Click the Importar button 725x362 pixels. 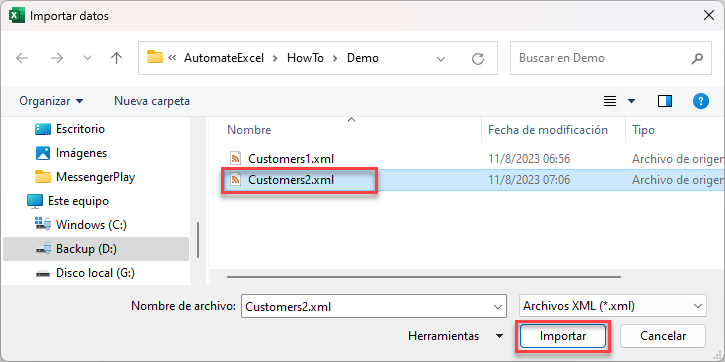(563, 336)
